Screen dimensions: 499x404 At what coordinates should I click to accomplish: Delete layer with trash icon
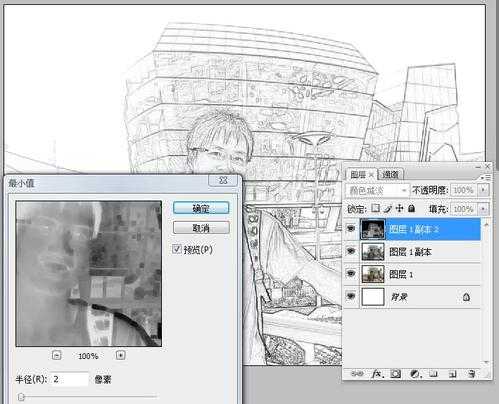point(471,374)
